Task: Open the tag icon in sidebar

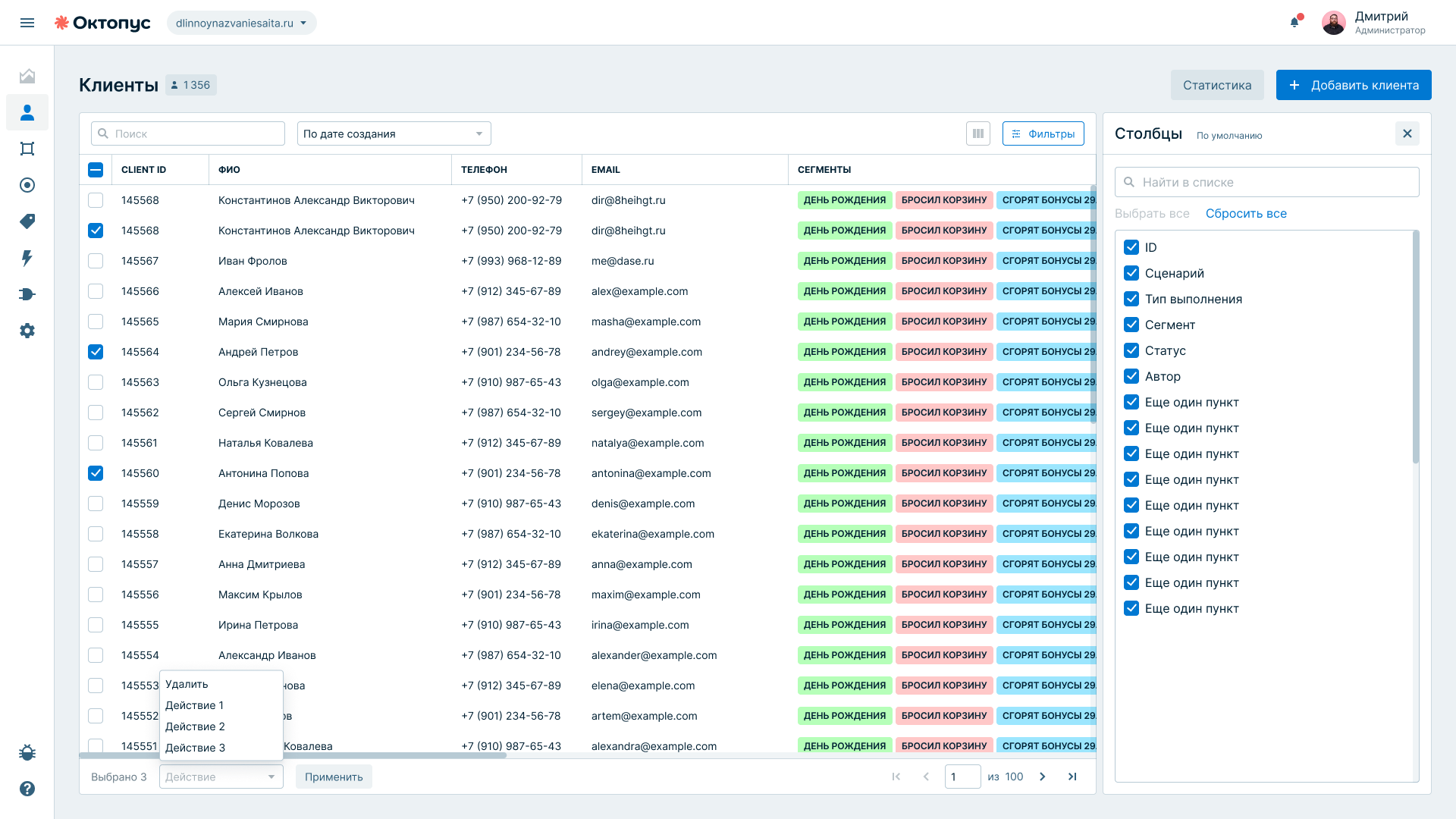Action: pyautogui.click(x=27, y=221)
